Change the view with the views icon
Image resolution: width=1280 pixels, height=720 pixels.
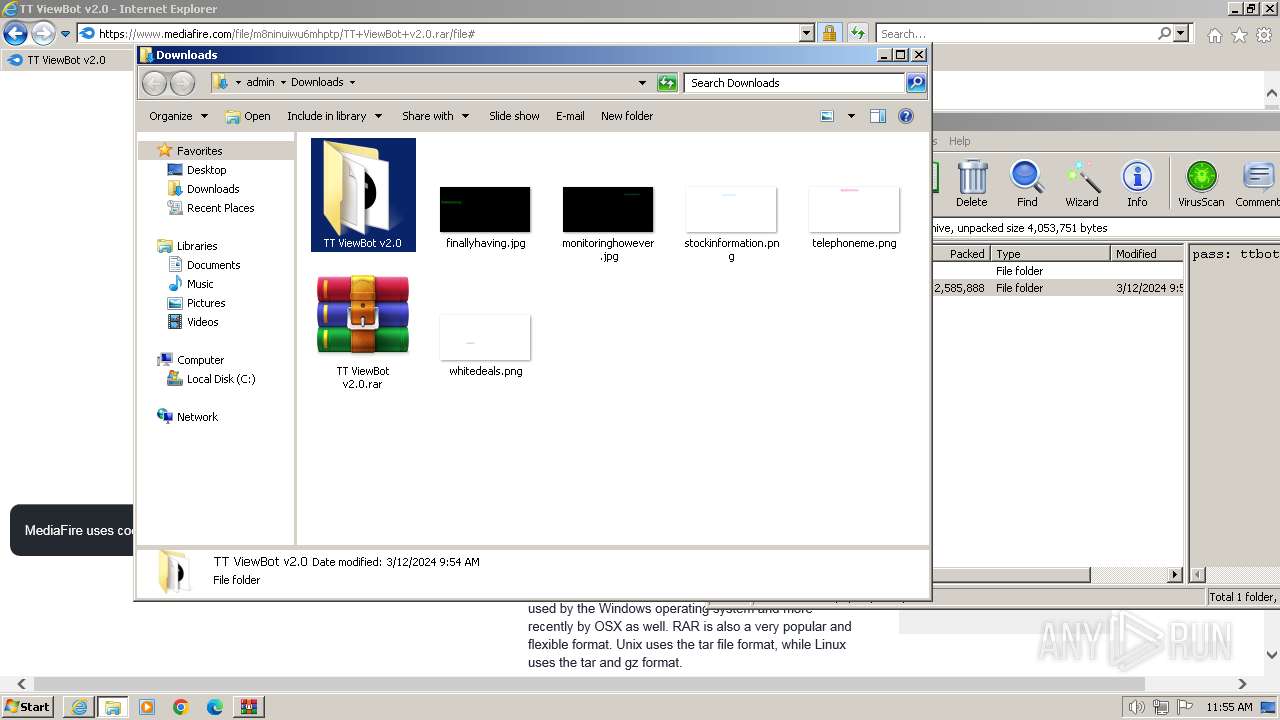coord(827,116)
